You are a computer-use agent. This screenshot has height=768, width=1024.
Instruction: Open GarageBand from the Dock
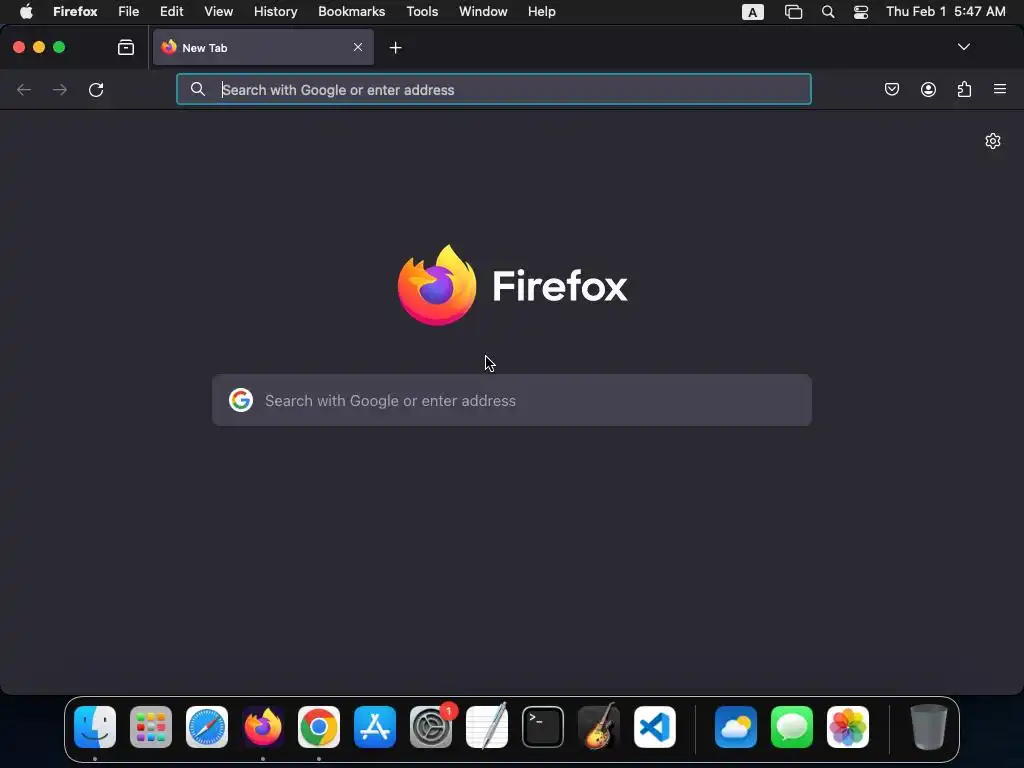pyautogui.click(x=599, y=727)
